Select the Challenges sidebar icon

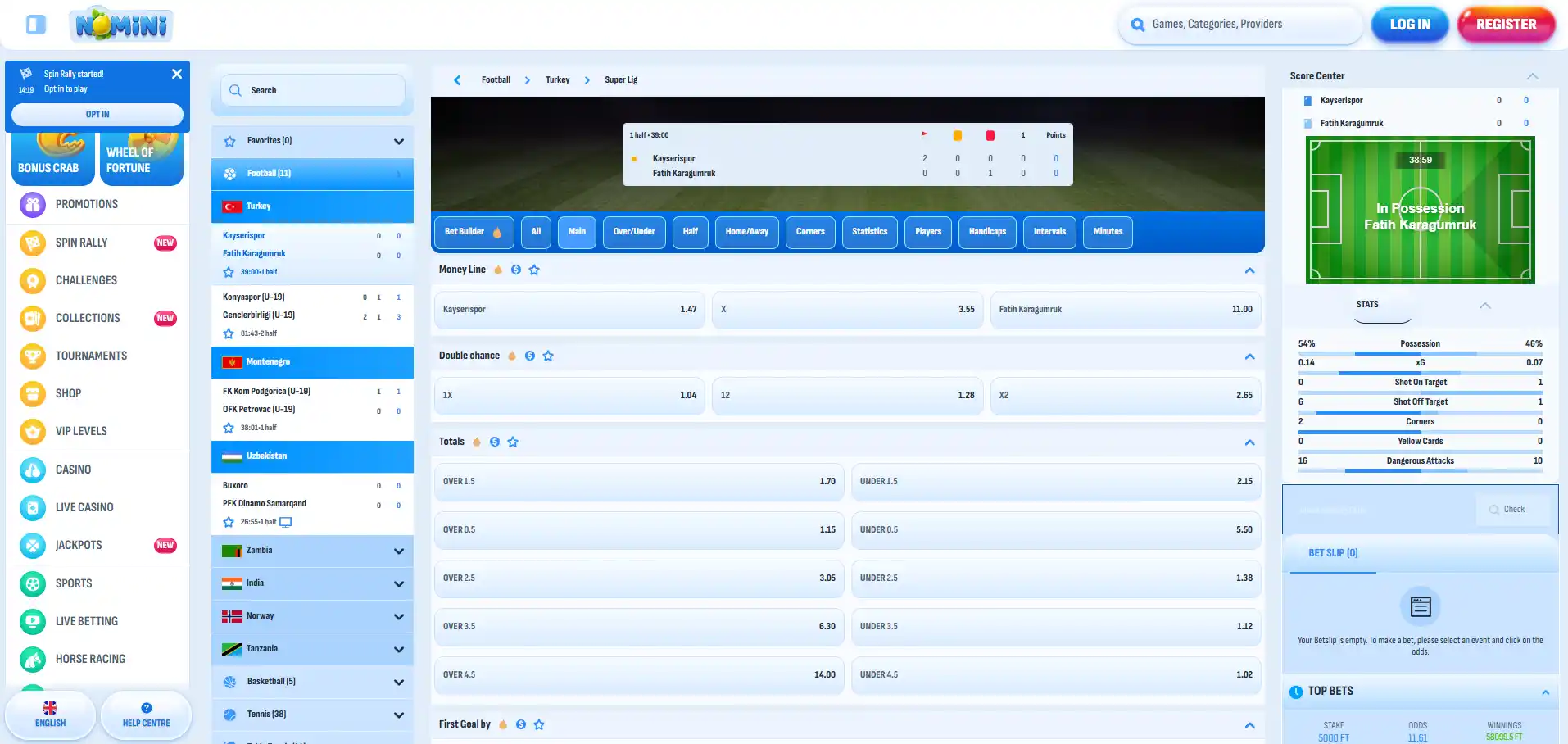[x=33, y=280]
